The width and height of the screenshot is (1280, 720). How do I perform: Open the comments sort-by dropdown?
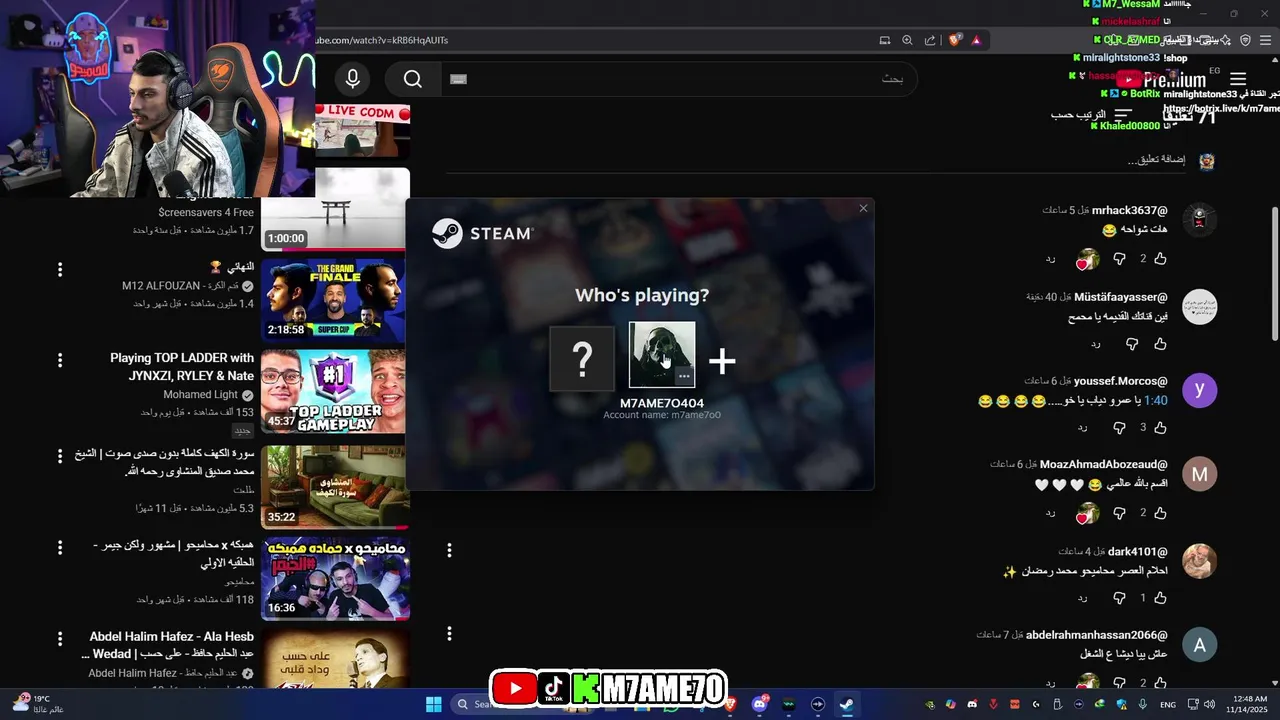point(1092,115)
